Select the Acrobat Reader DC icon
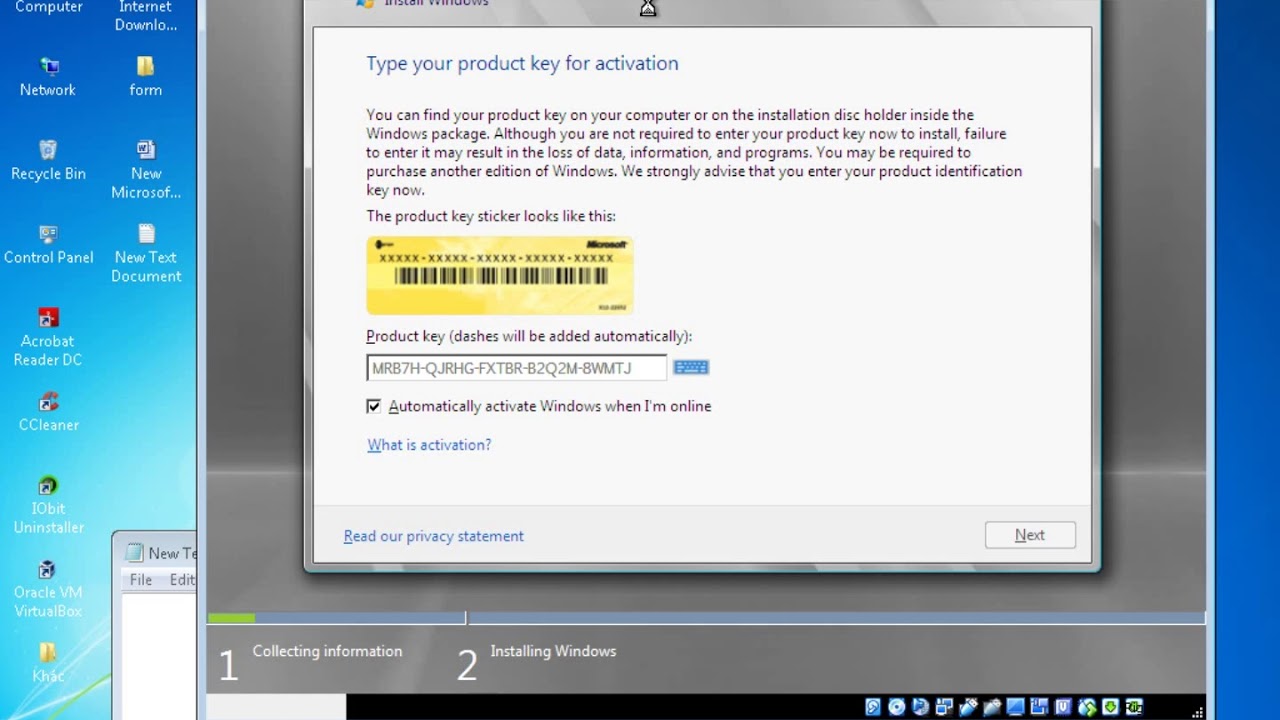 point(48,338)
